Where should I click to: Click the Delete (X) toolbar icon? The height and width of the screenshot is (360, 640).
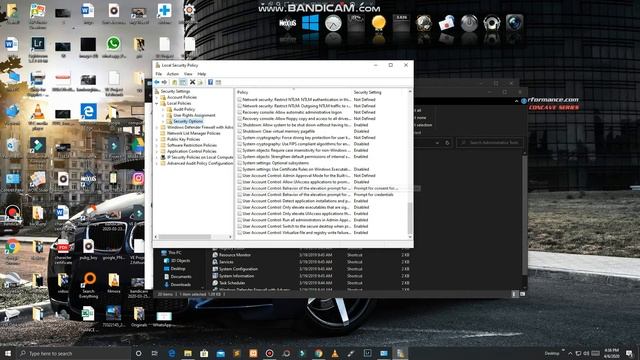click(x=192, y=82)
